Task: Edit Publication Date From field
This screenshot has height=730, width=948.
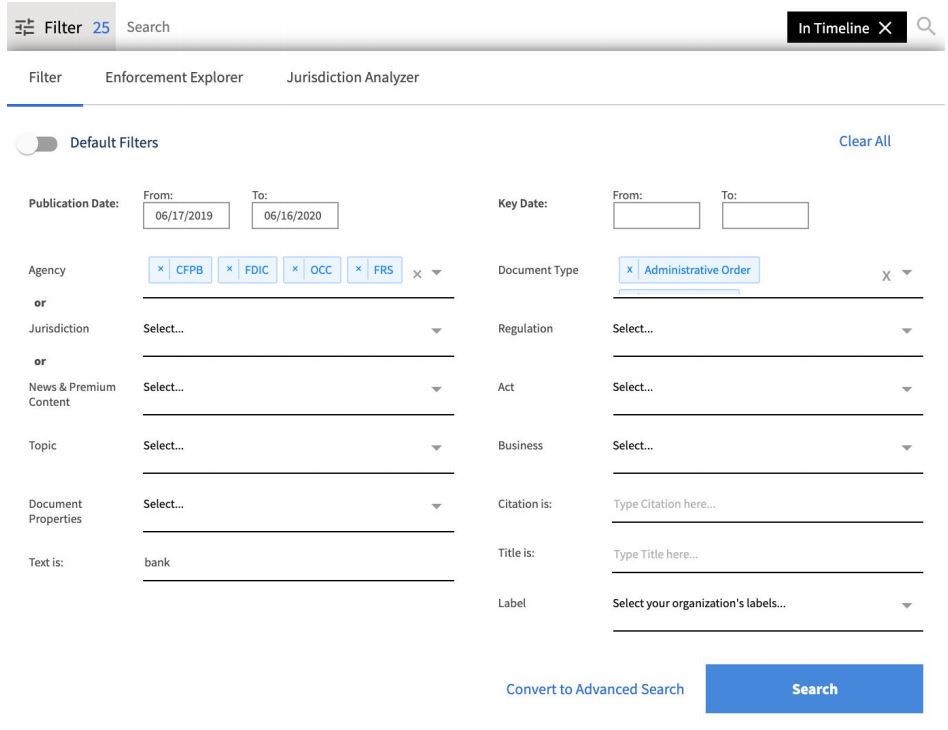Action: [x=186, y=216]
